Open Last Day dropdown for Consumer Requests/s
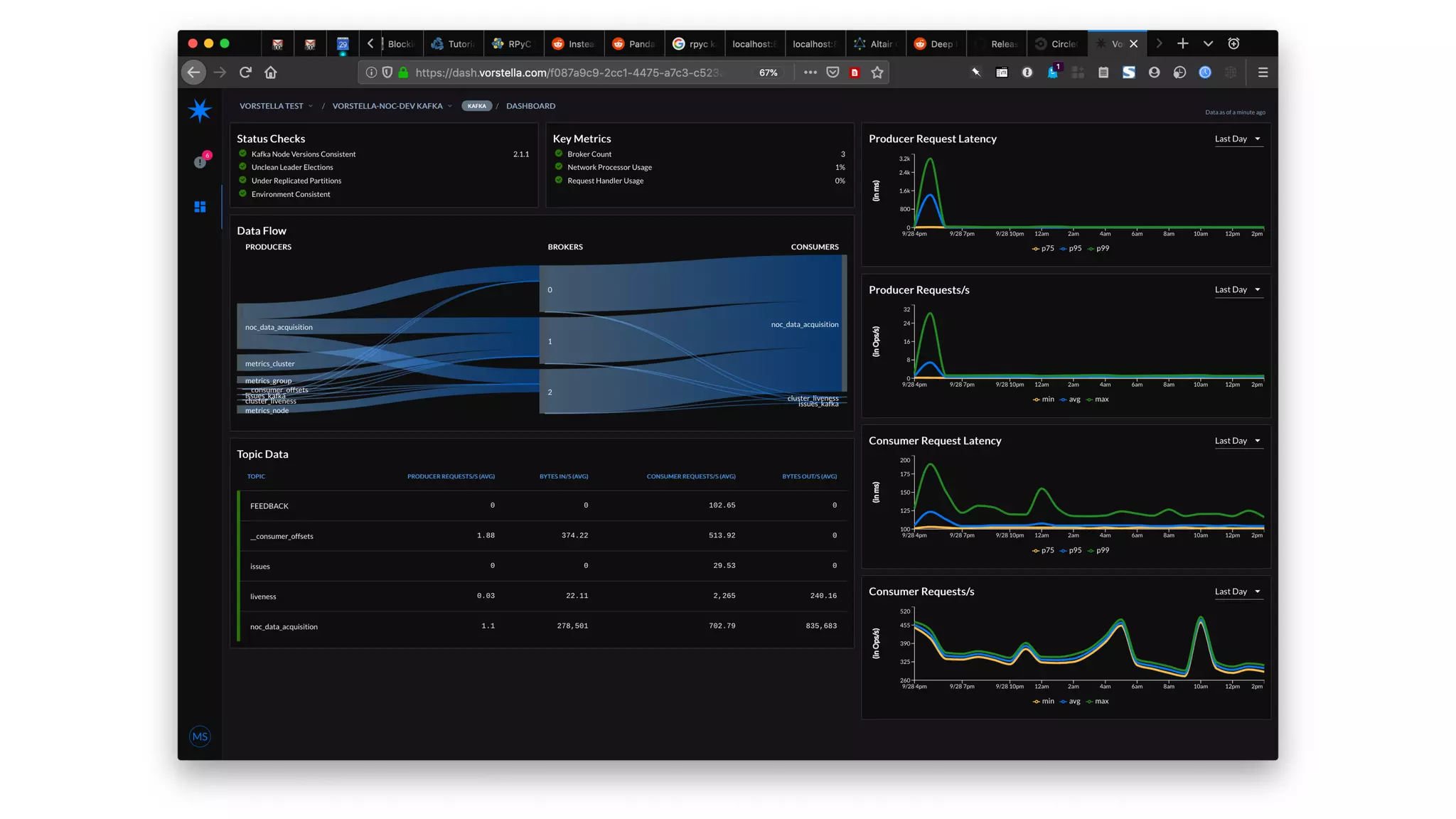Viewport: 1456px width, 819px height. (x=1237, y=592)
